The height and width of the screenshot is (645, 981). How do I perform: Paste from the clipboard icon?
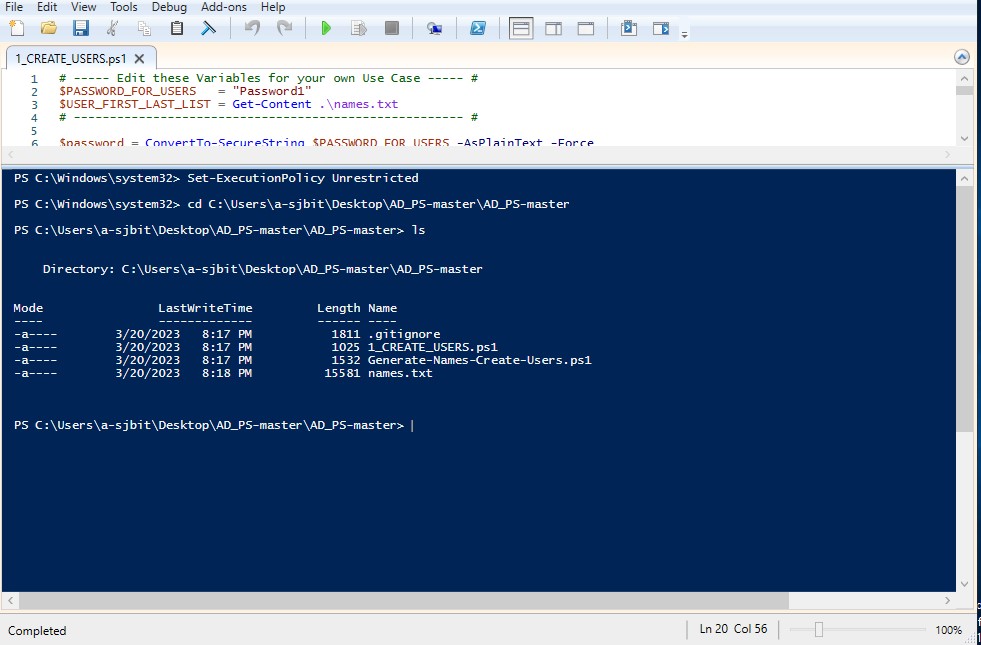[x=177, y=28]
